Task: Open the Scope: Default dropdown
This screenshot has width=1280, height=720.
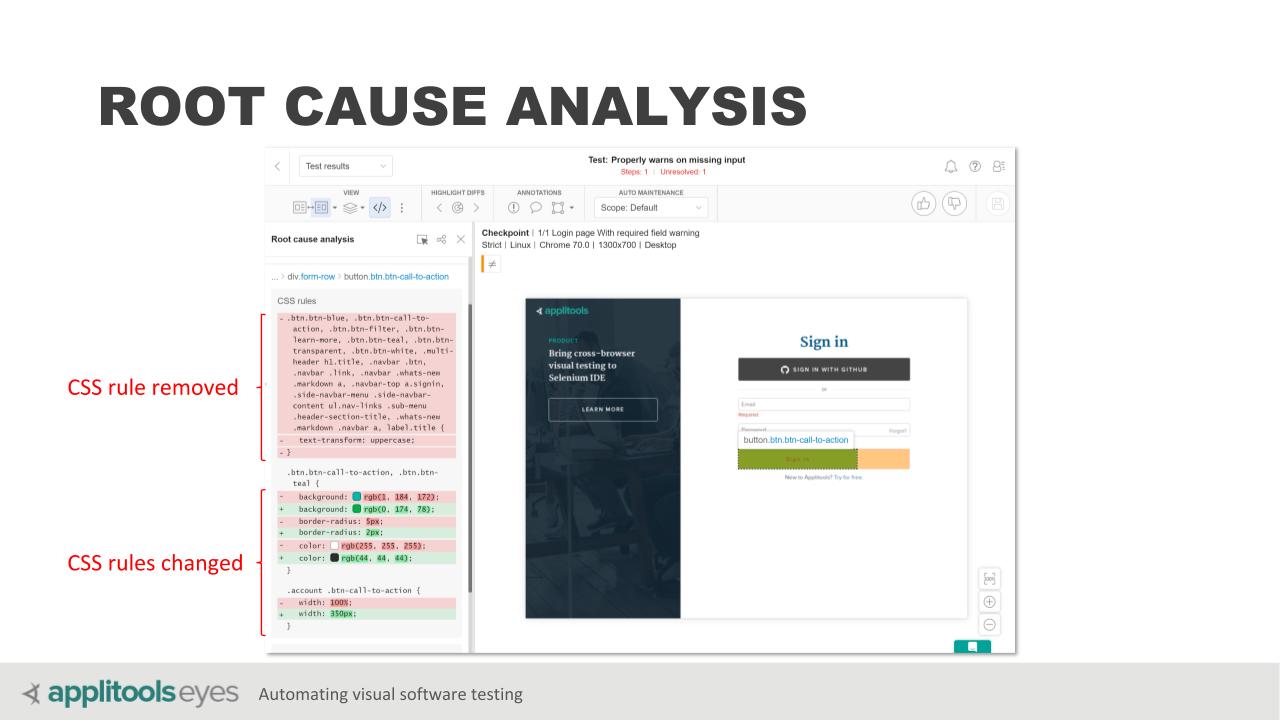Action: pyautogui.click(x=651, y=208)
